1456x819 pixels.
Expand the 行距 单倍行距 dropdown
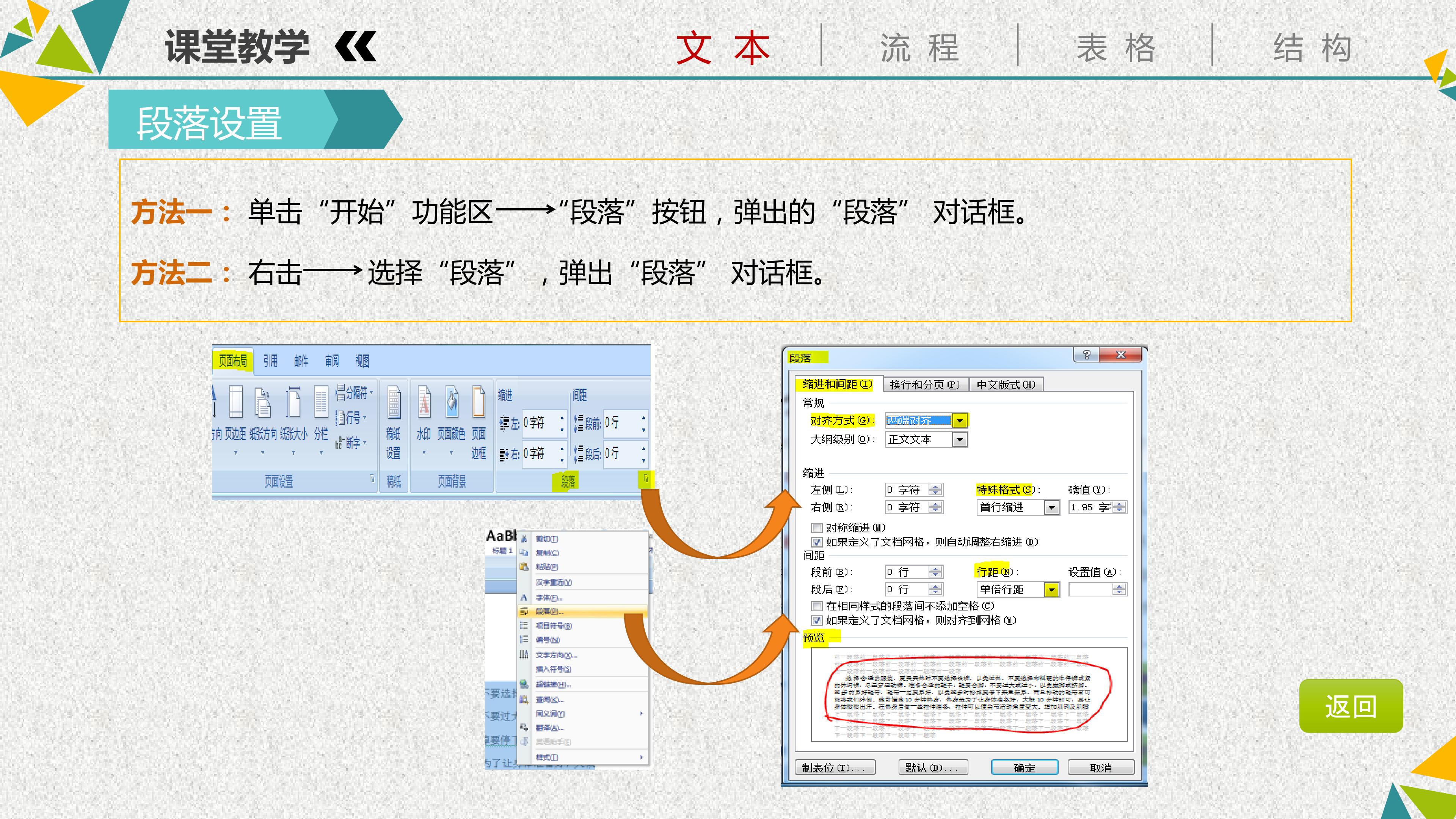click(1051, 590)
